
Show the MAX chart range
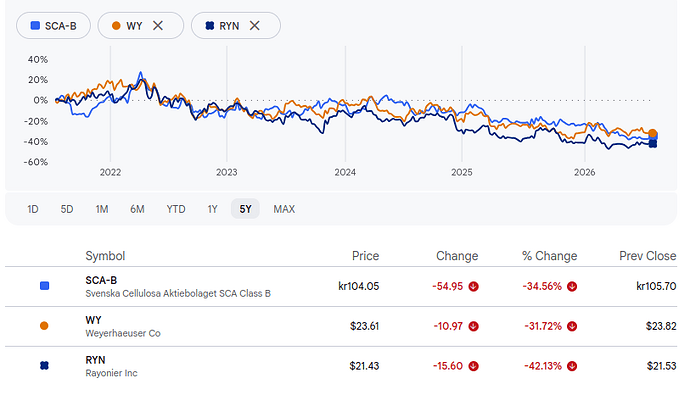(284, 209)
